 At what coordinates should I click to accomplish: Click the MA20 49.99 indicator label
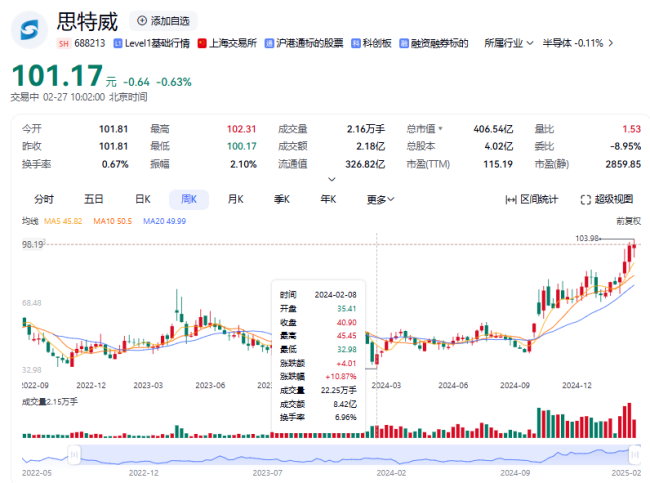click(x=165, y=221)
